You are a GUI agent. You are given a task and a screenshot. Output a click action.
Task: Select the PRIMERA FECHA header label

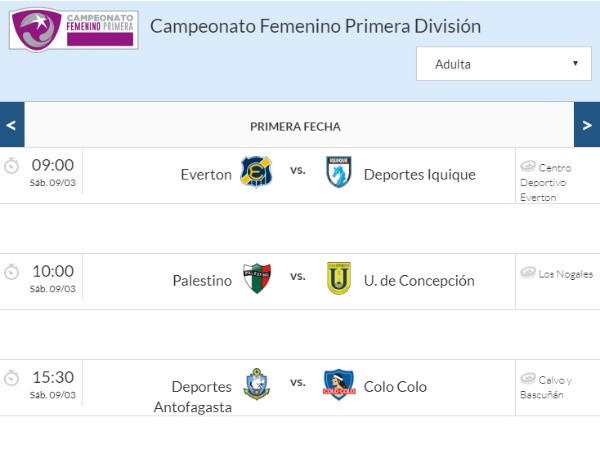coord(295,126)
